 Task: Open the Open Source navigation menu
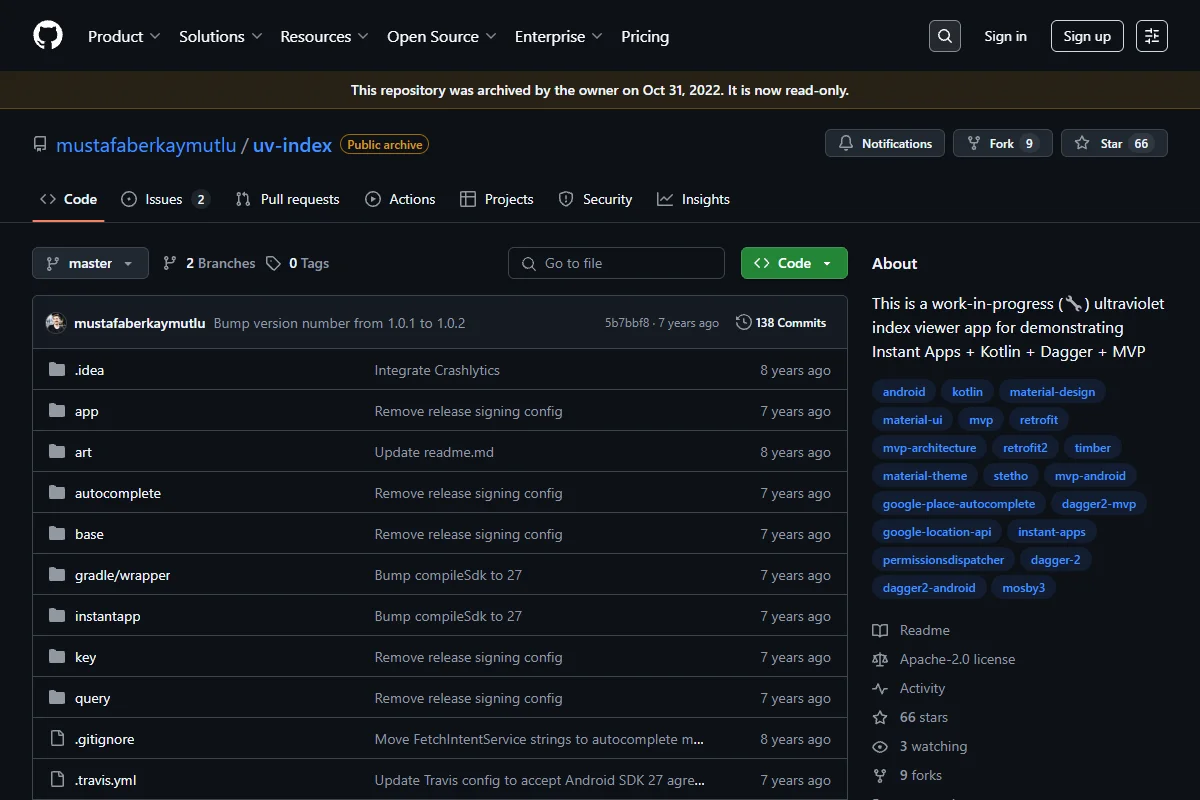(442, 36)
